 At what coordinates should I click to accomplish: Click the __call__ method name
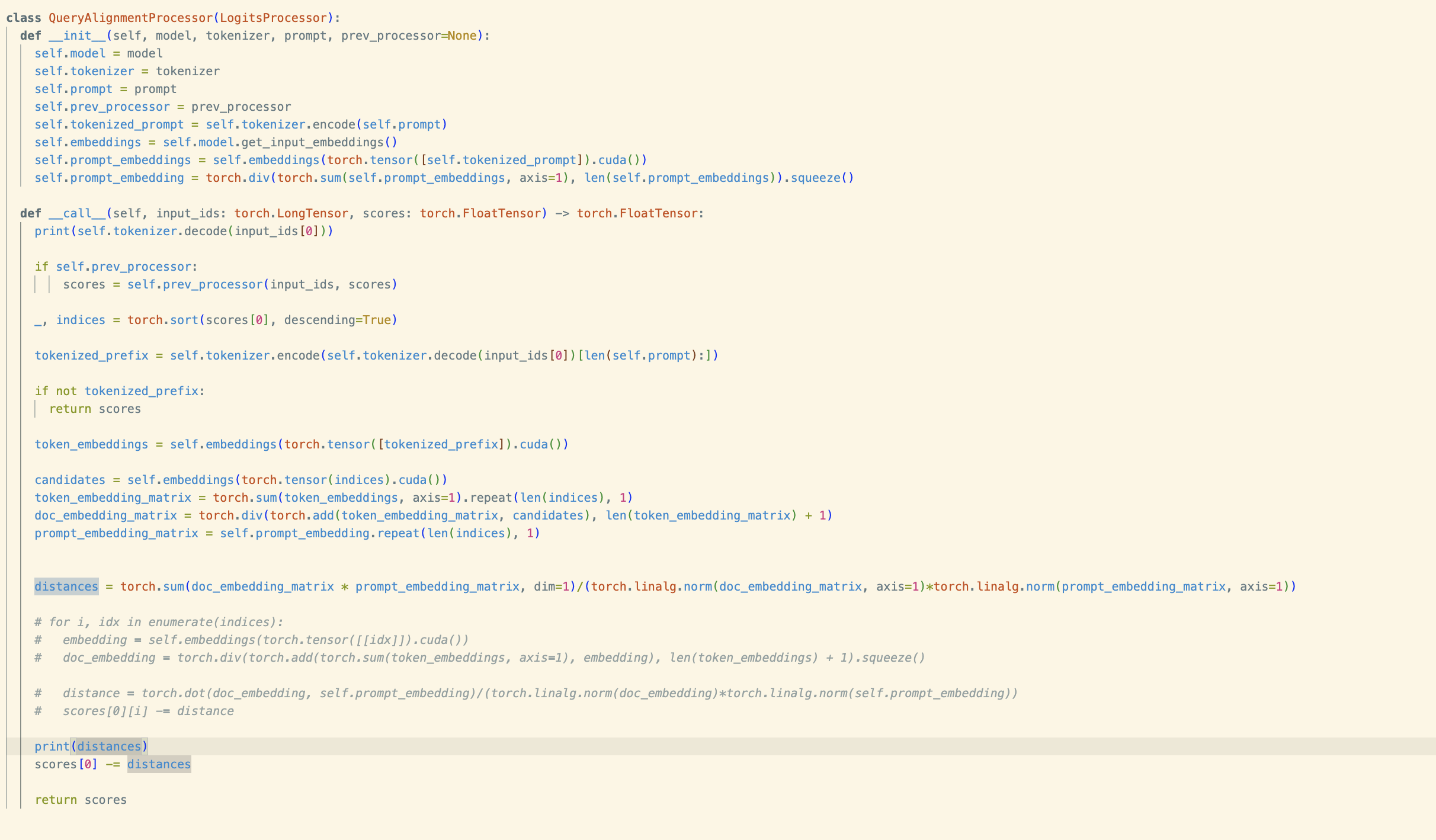tap(77, 213)
